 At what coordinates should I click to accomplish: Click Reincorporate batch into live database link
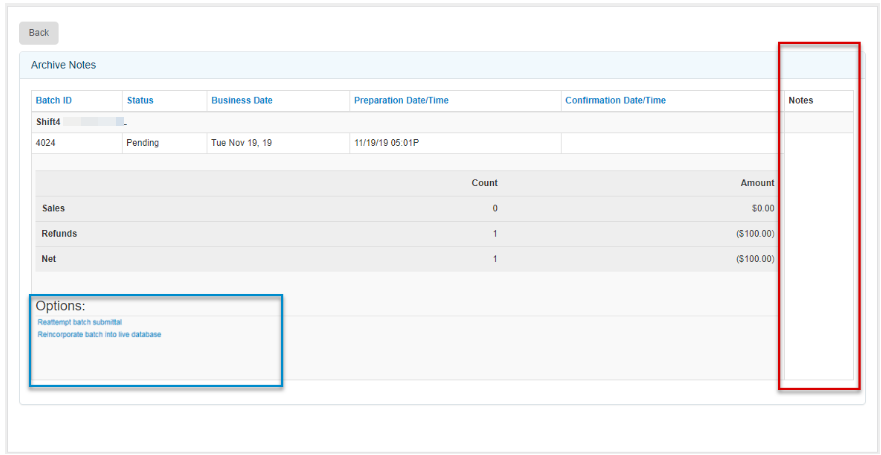click(x=99, y=334)
